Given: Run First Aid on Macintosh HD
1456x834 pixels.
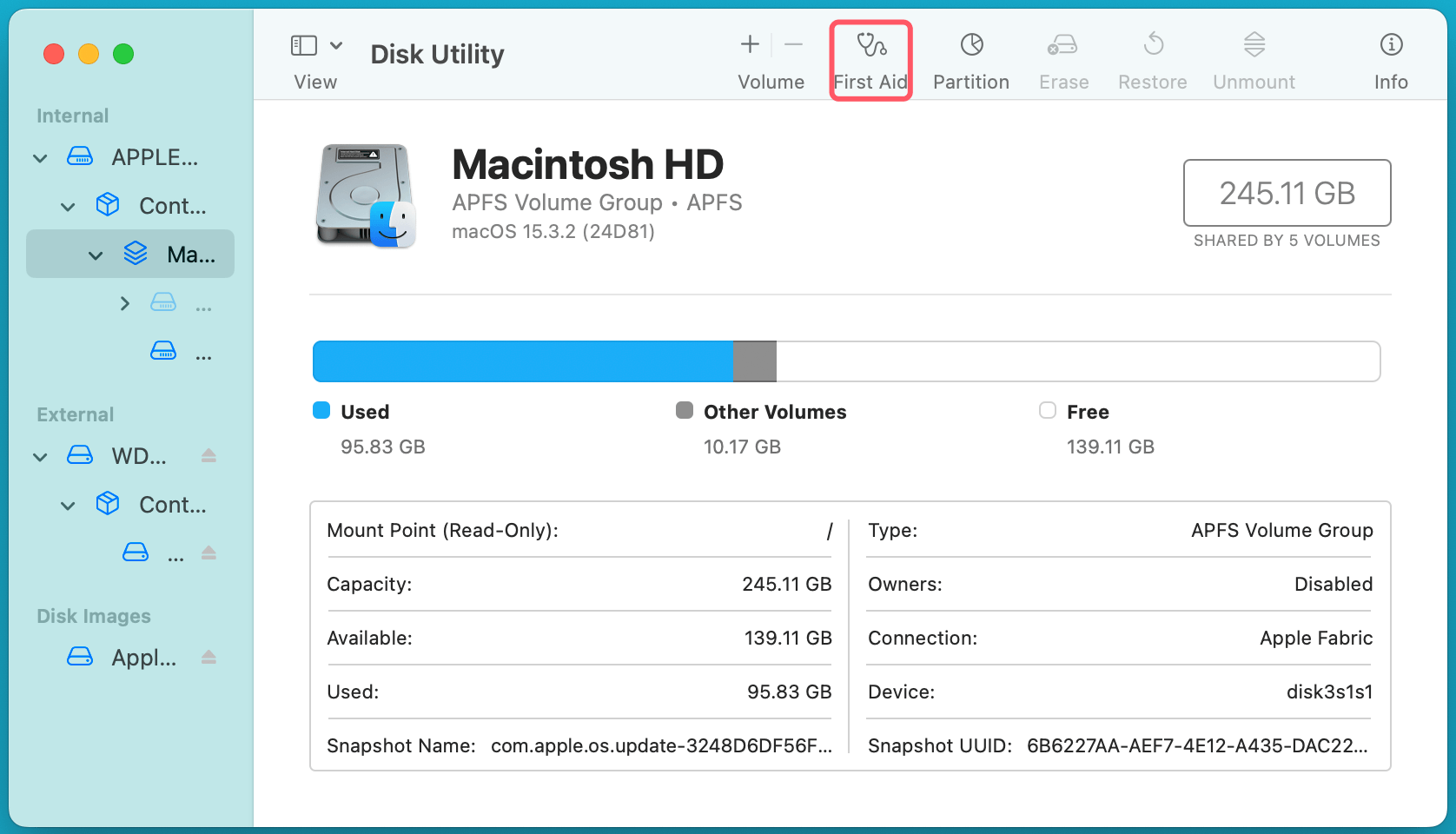Looking at the screenshot, I should pyautogui.click(x=870, y=59).
